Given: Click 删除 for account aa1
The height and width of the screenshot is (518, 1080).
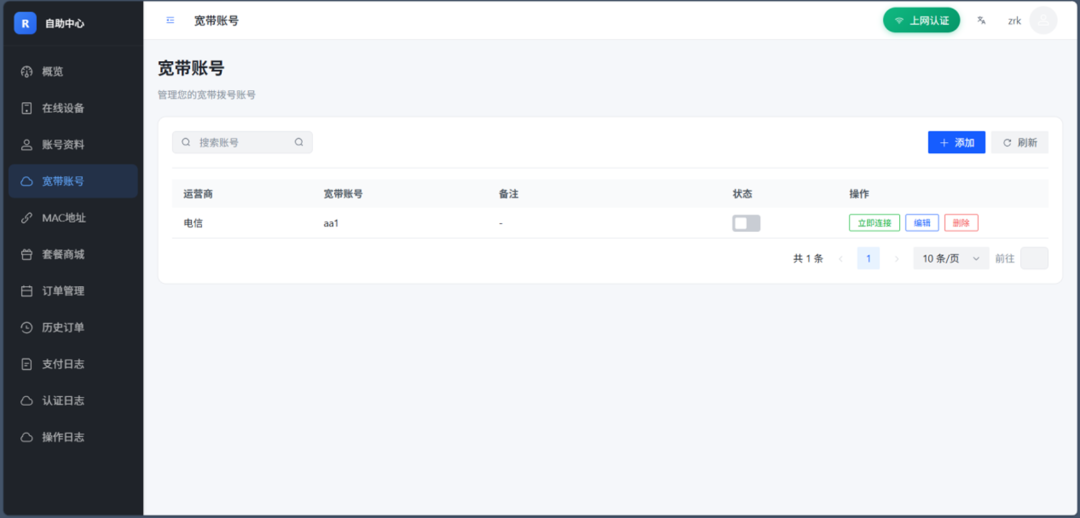Looking at the screenshot, I should [x=961, y=223].
